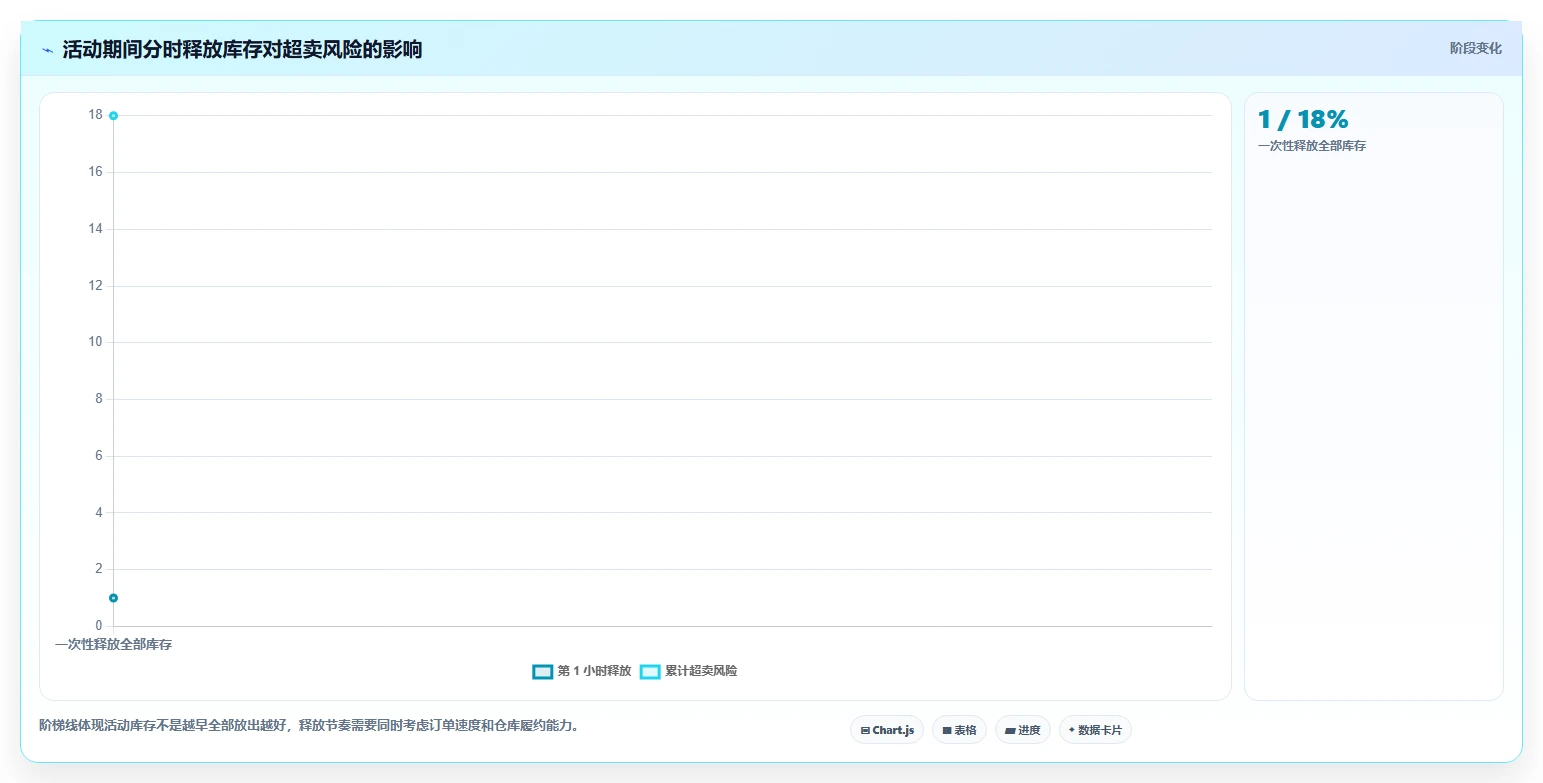Viewport: 1543px width, 783px height.
Task: Click the footnote starting with 阶梯线体现活动库存
Action: (x=309, y=726)
